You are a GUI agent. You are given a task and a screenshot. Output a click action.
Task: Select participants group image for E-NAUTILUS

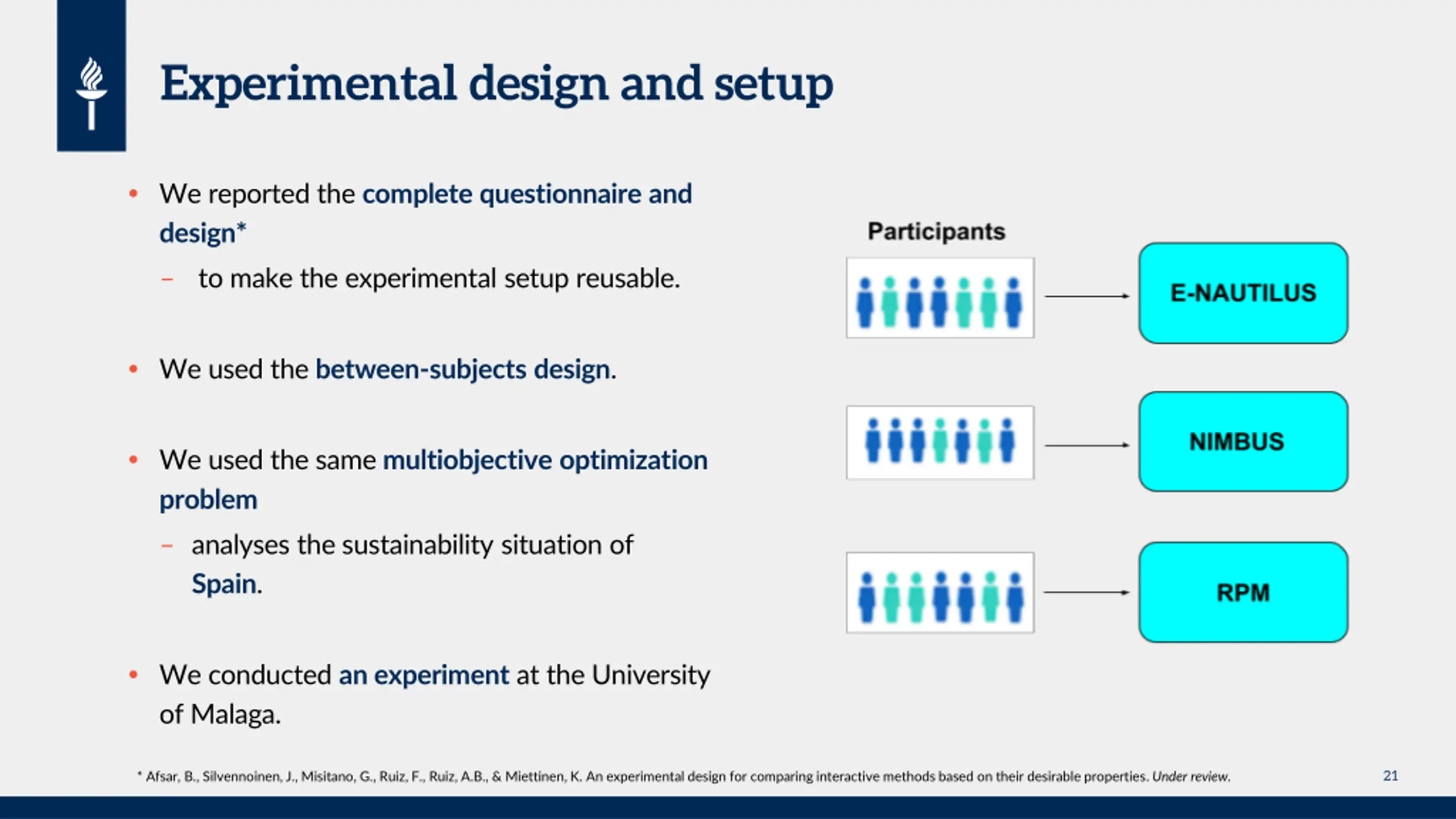[940, 298]
